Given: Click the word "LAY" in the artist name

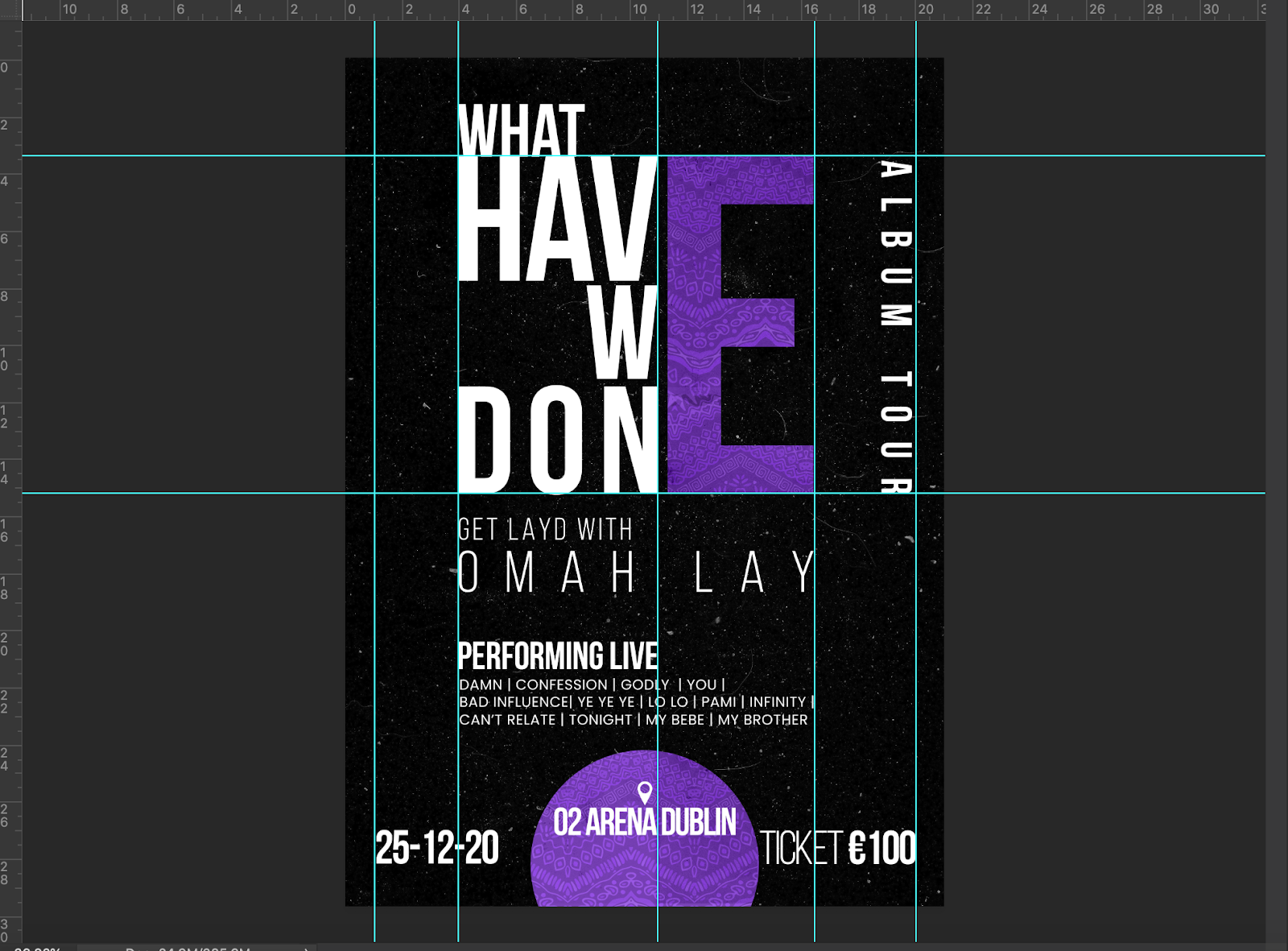Looking at the screenshot, I should 754,573.
